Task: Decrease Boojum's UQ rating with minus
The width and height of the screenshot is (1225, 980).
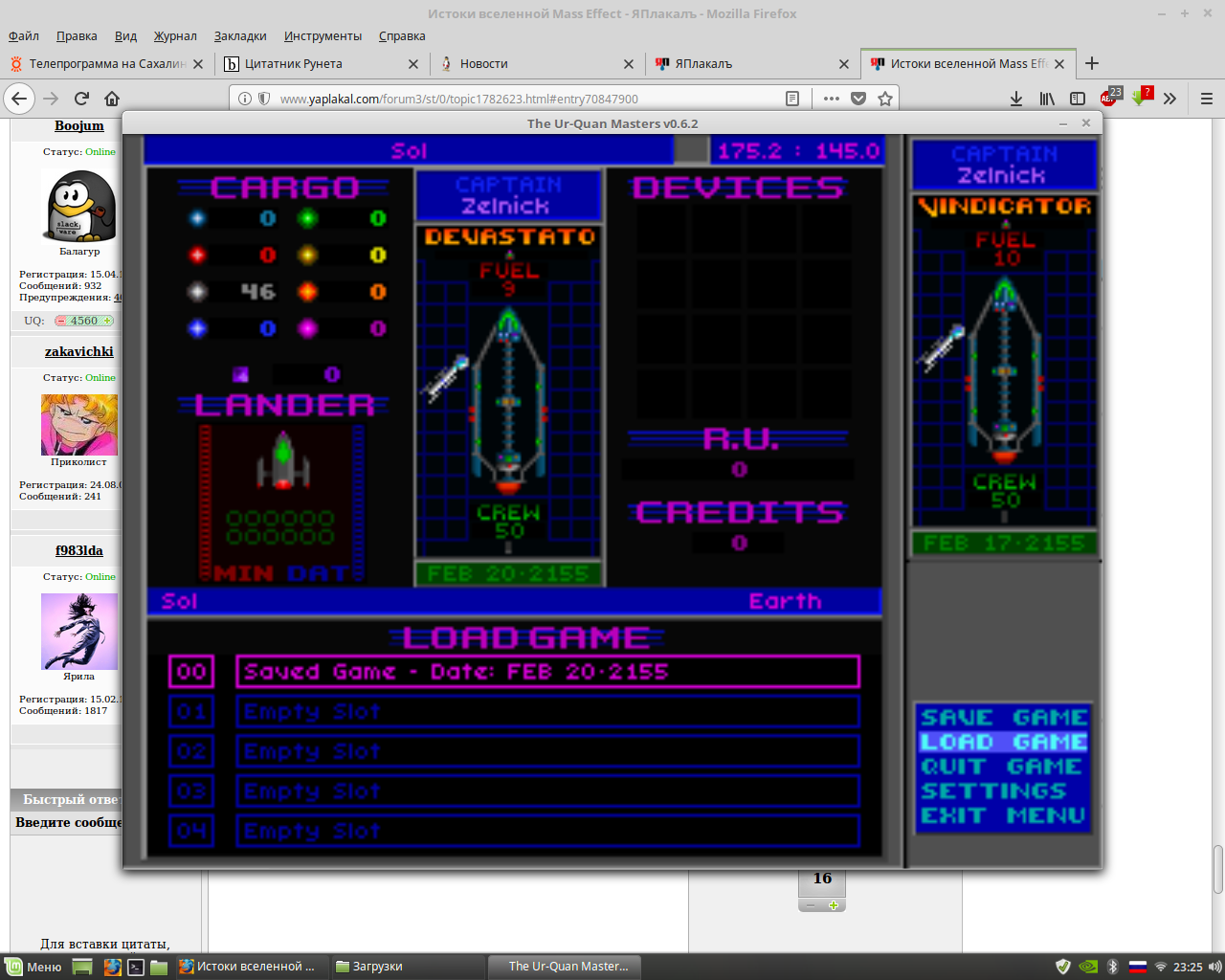Action: click(x=61, y=321)
